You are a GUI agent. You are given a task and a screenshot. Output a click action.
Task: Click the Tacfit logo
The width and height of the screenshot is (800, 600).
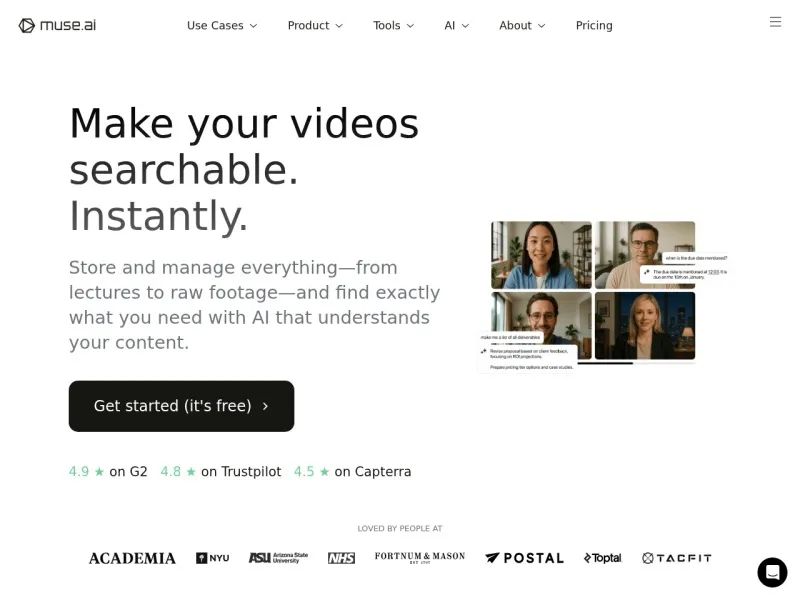click(677, 558)
